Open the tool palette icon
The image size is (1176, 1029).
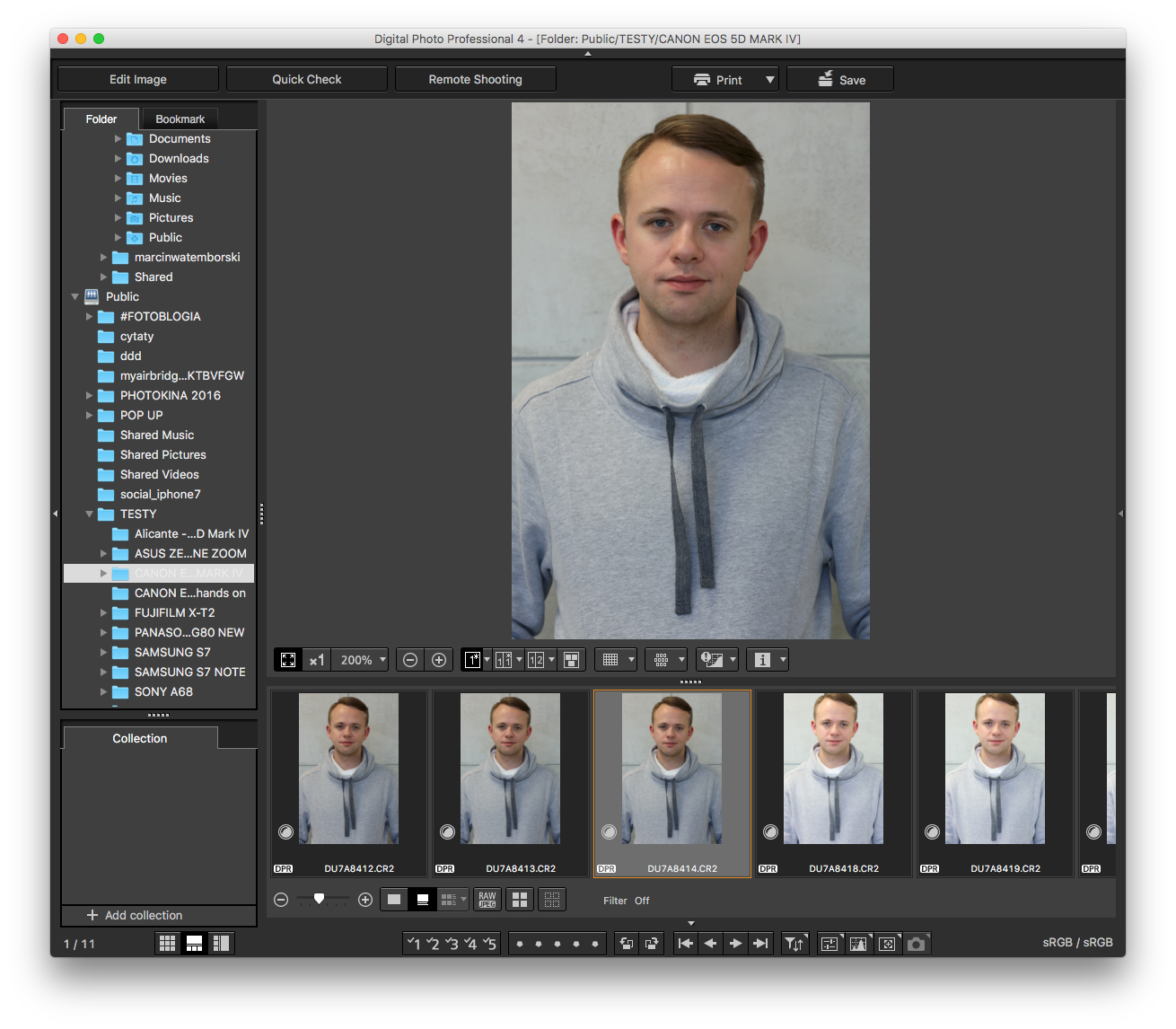[x=829, y=944]
